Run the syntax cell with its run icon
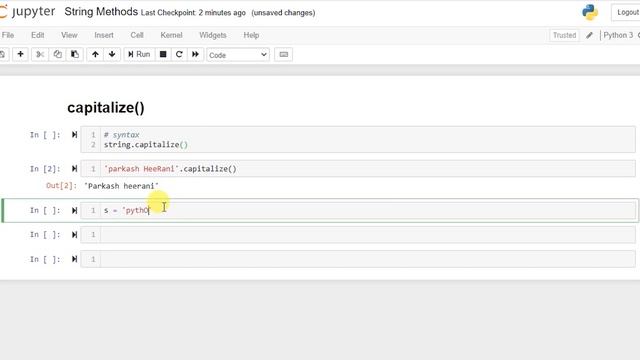 point(74,135)
